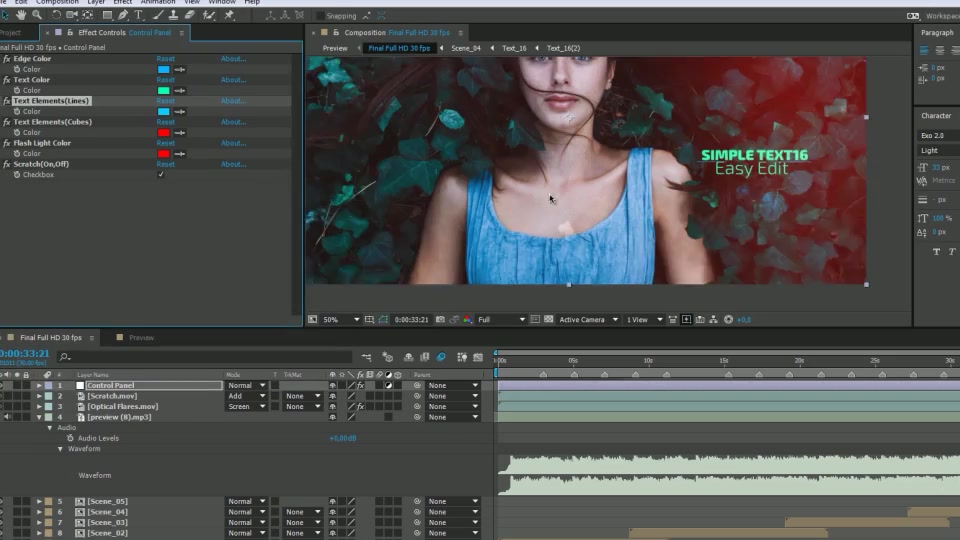
Task: Click About for Text Color effect
Action: [x=233, y=80]
